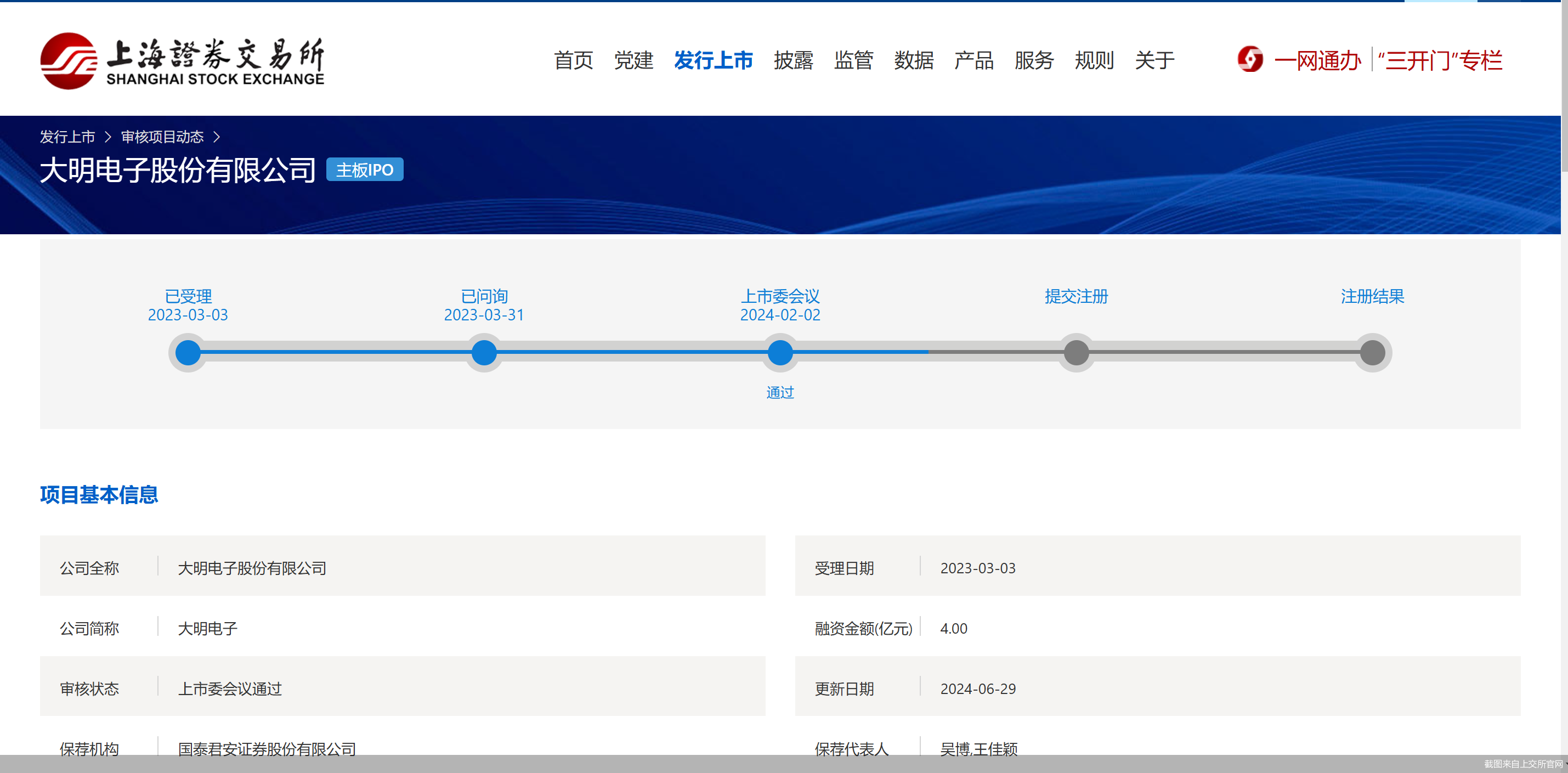The image size is (1568, 773).
Task: Click 审核项目动态 in the breadcrumb
Action: tap(162, 137)
